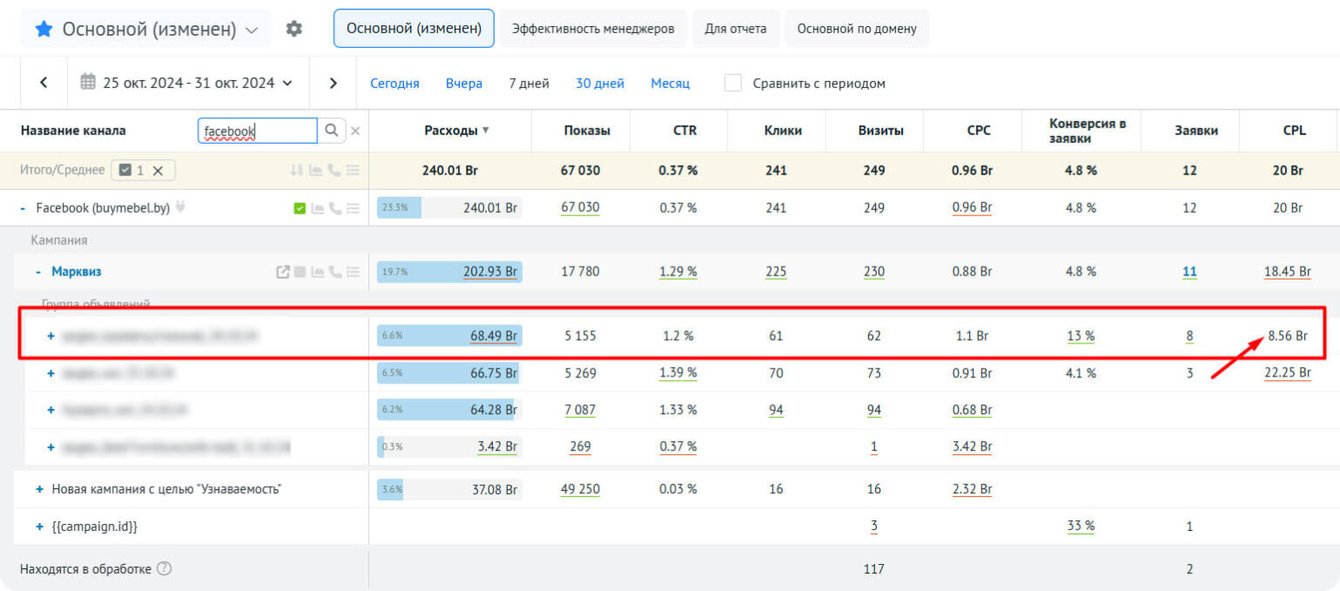Viewport: 1340px width, 591px height.
Task: Enable 'Сравнить с периодом' checkbox
Action: (733, 83)
